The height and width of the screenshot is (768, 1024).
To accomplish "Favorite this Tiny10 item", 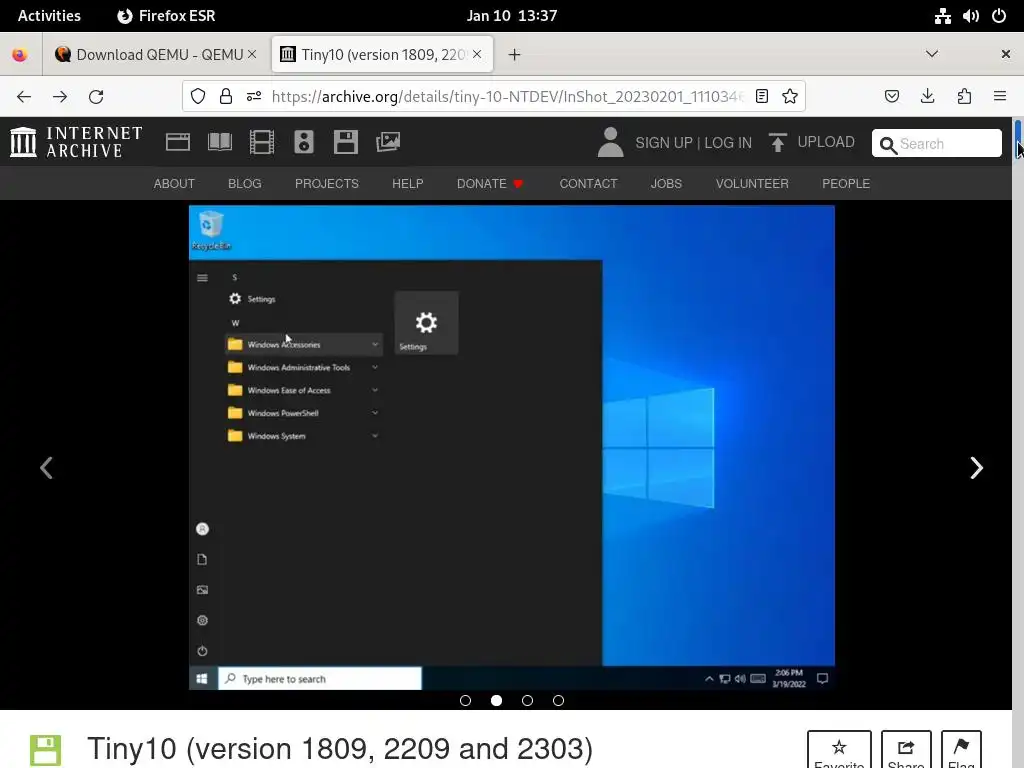I will [839, 750].
